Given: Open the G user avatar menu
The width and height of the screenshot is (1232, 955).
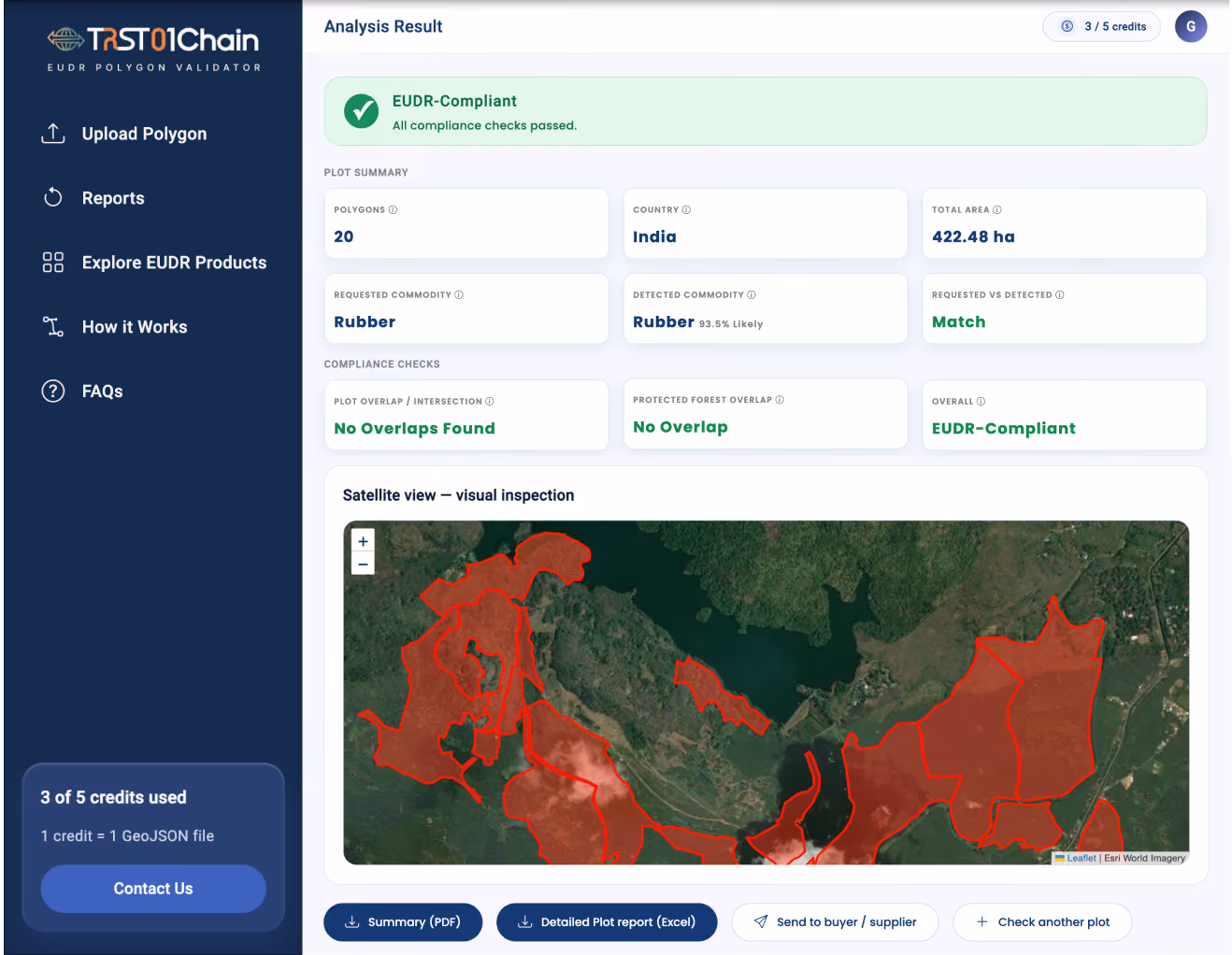Looking at the screenshot, I should click(x=1191, y=26).
